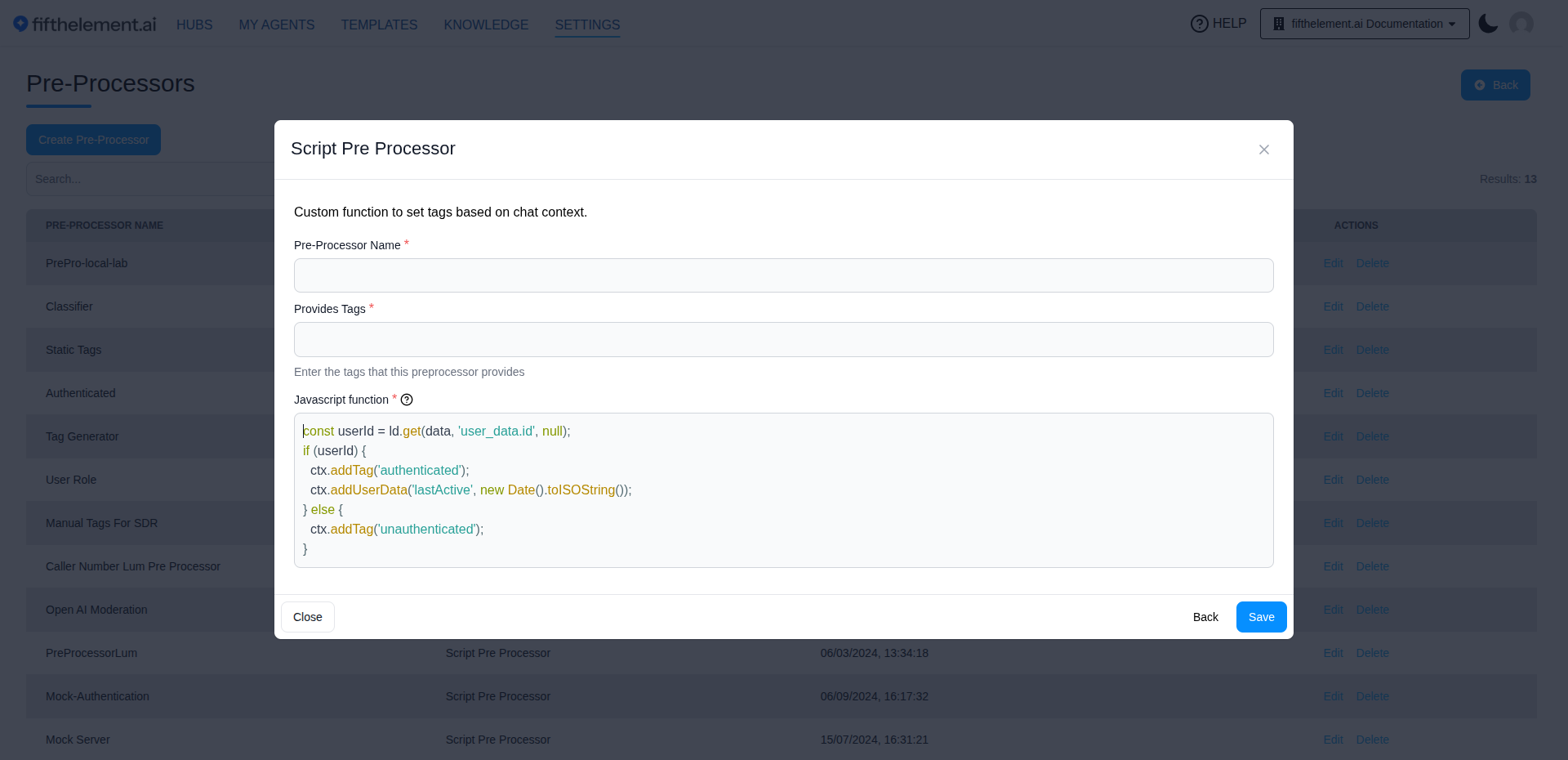1568x760 pixels.
Task: Click Create Pre-Processor button
Action: pos(93,140)
